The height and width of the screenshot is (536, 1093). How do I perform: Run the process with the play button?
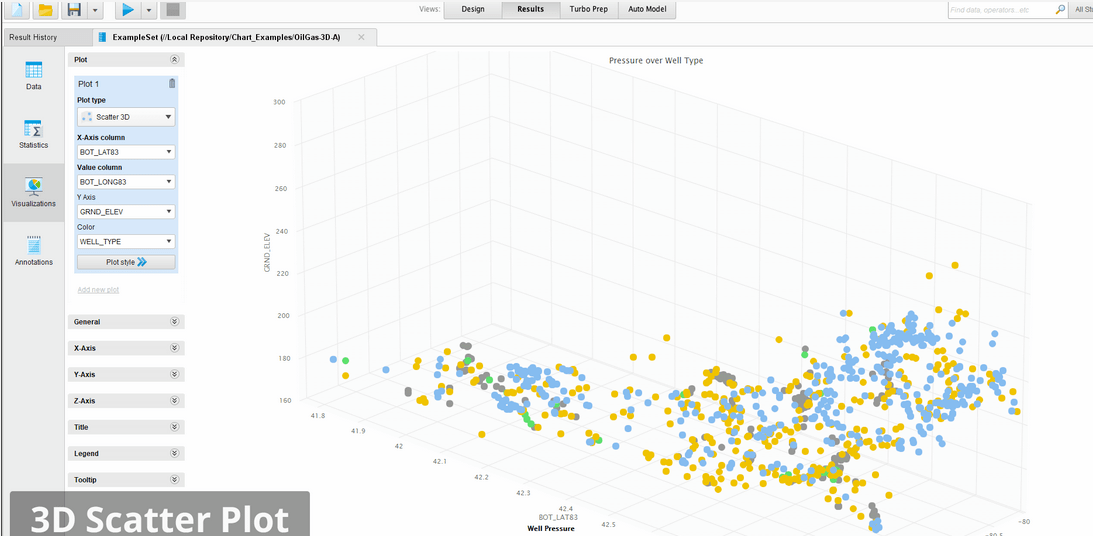pyautogui.click(x=127, y=10)
